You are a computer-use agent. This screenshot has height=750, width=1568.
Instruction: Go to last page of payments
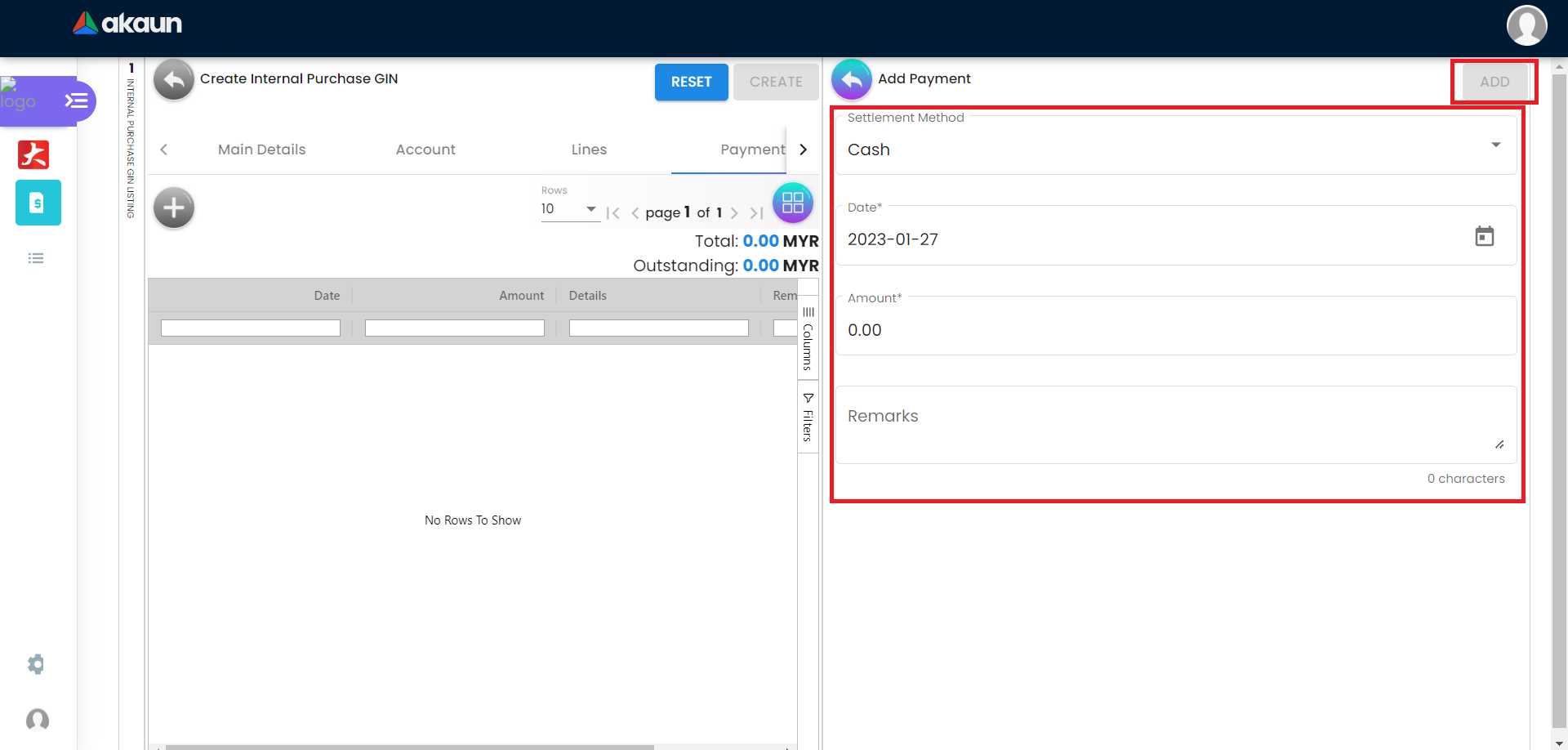[756, 213]
